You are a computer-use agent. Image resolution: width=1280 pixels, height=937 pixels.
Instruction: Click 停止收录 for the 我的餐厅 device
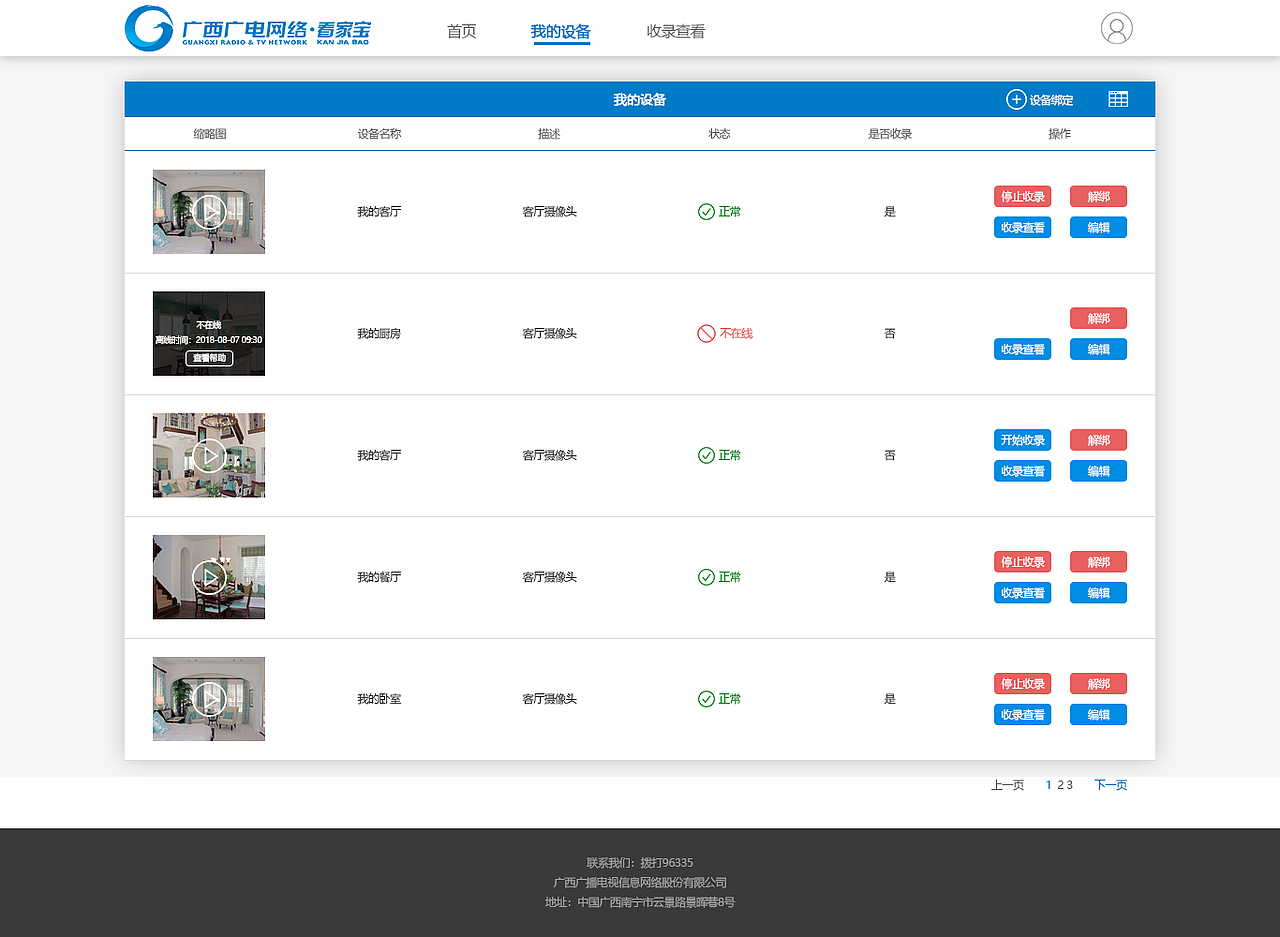tap(1022, 561)
